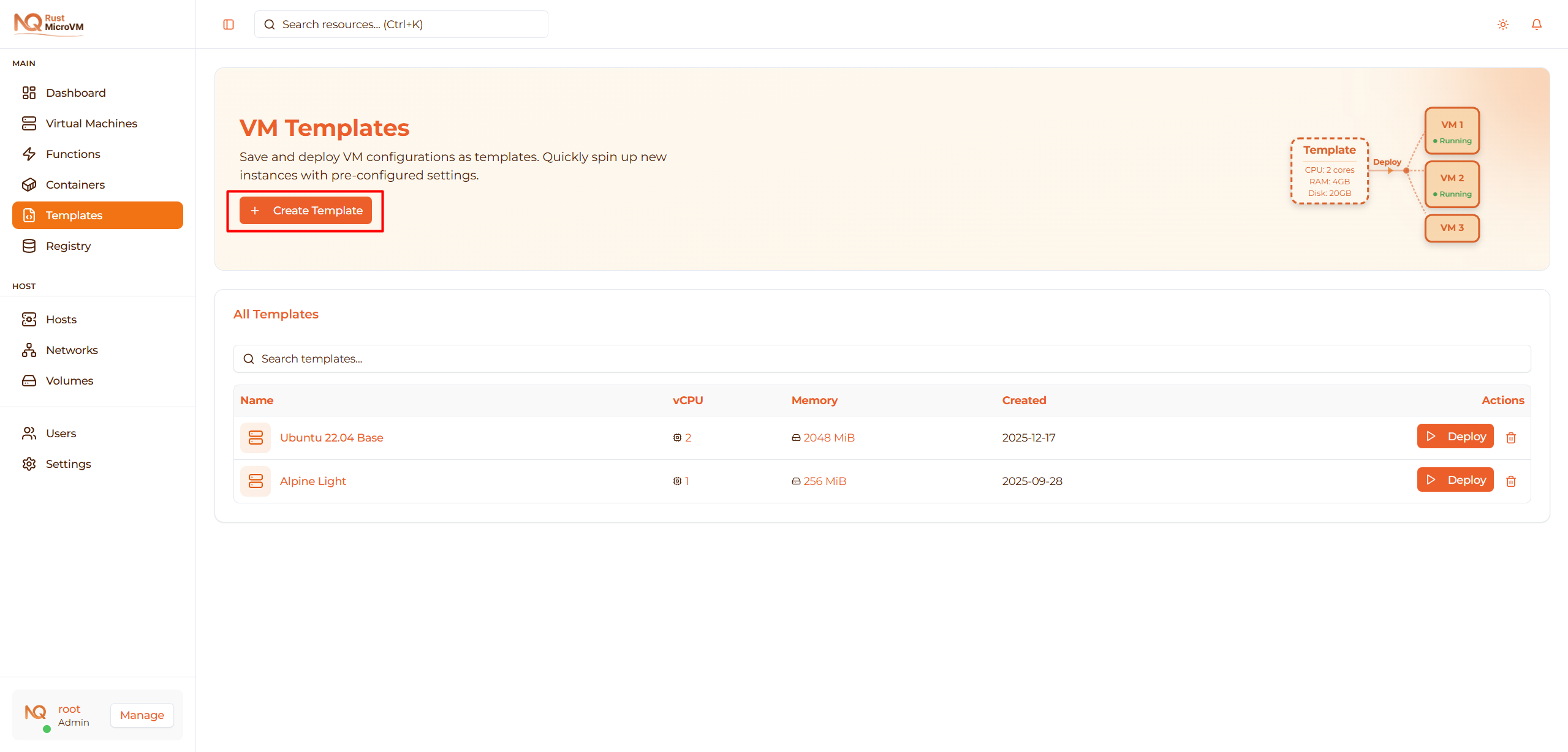Focus the Search templates field
Image resolution: width=1568 pixels, height=752 pixels.
tap(882, 359)
